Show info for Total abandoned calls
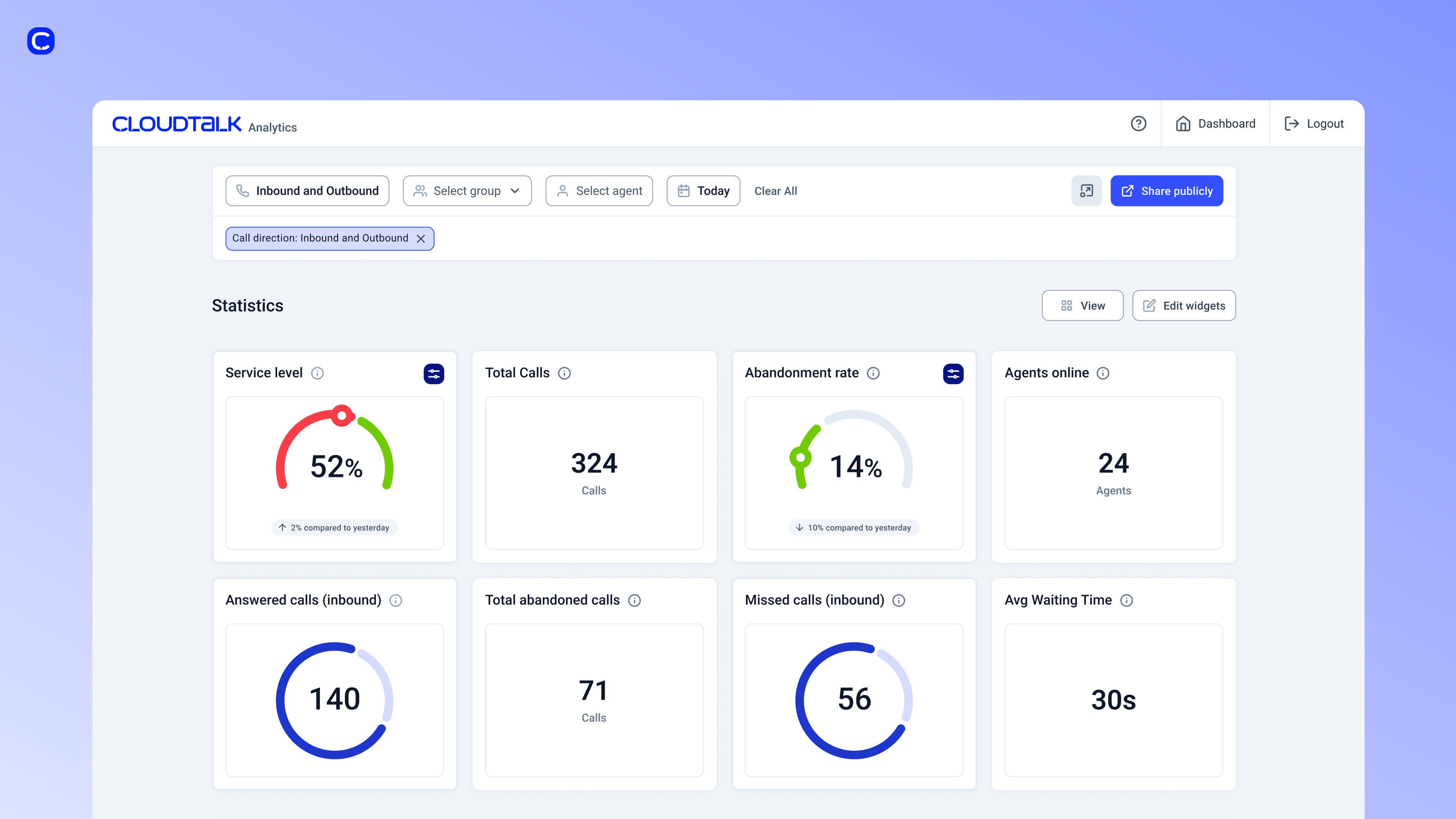 coord(634,600)
